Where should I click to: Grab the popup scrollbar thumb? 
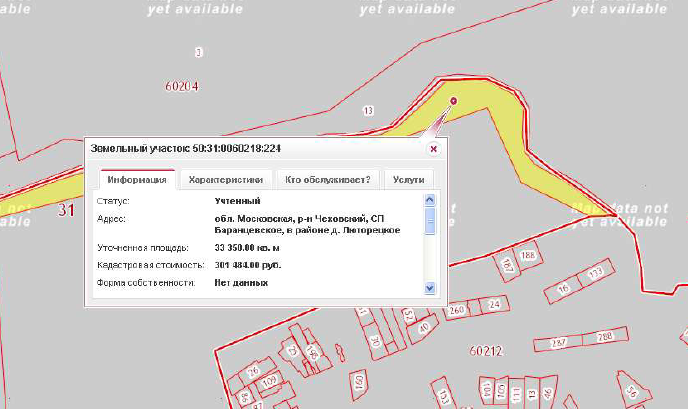tap(430, 220)
